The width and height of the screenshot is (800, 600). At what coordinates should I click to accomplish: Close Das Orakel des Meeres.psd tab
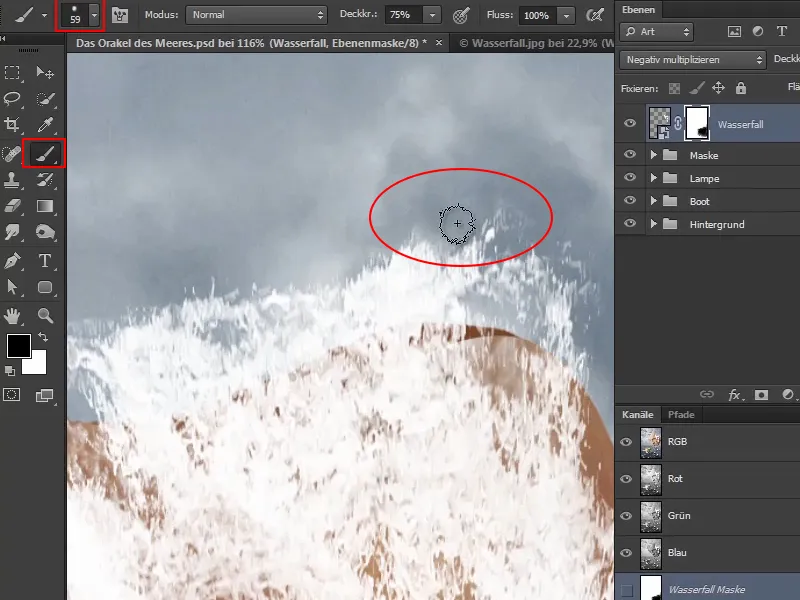tap(439, 43)
